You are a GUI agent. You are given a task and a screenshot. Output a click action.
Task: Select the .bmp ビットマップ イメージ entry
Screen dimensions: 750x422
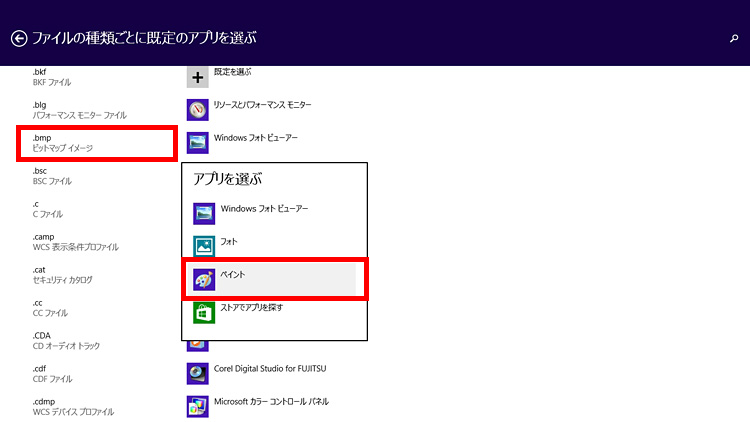tap(97, 142)
